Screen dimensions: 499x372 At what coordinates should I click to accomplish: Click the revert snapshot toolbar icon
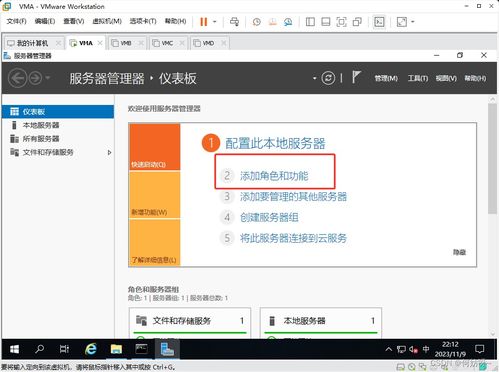click(272, 22)
